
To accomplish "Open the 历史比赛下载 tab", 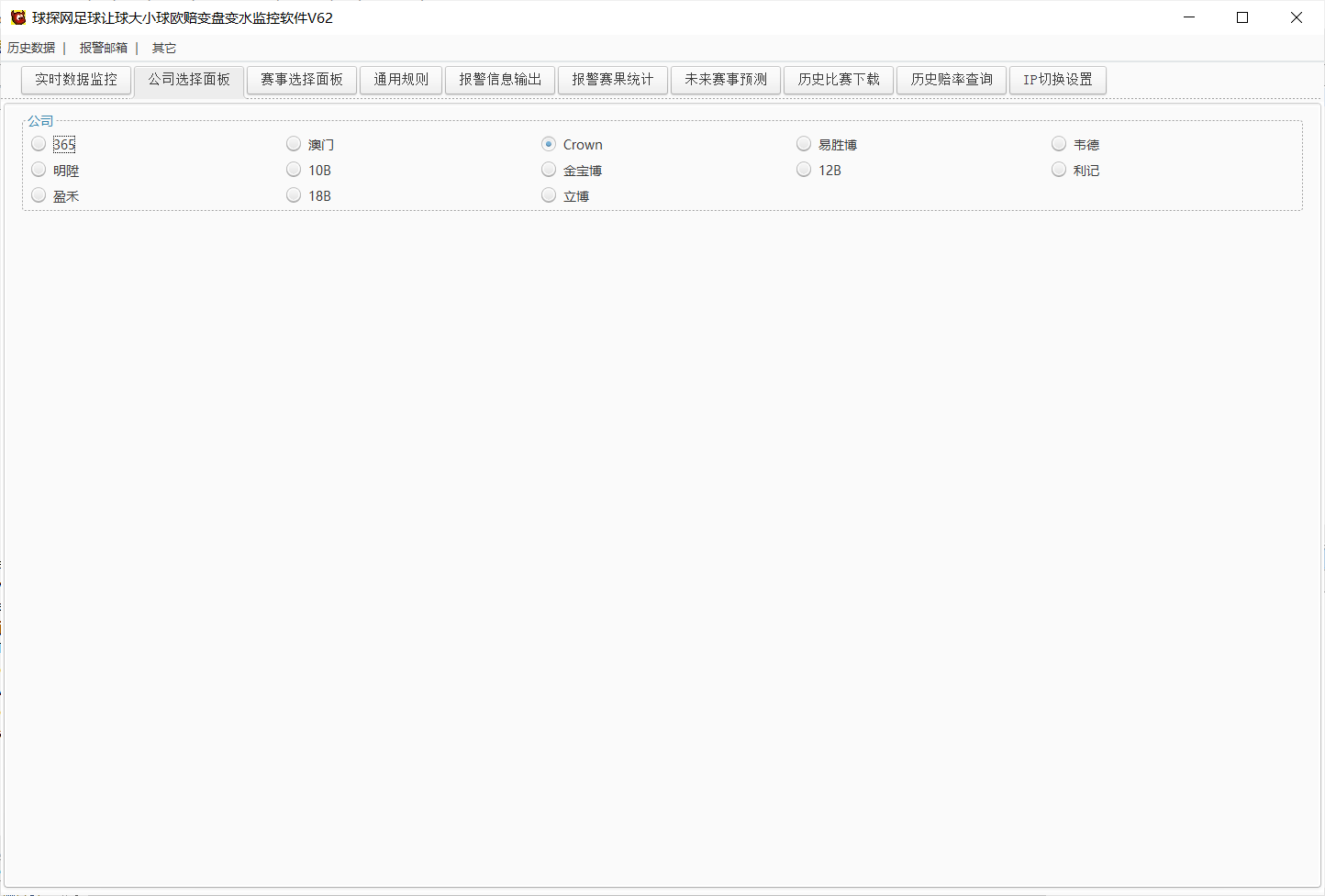I will [839, 80].
